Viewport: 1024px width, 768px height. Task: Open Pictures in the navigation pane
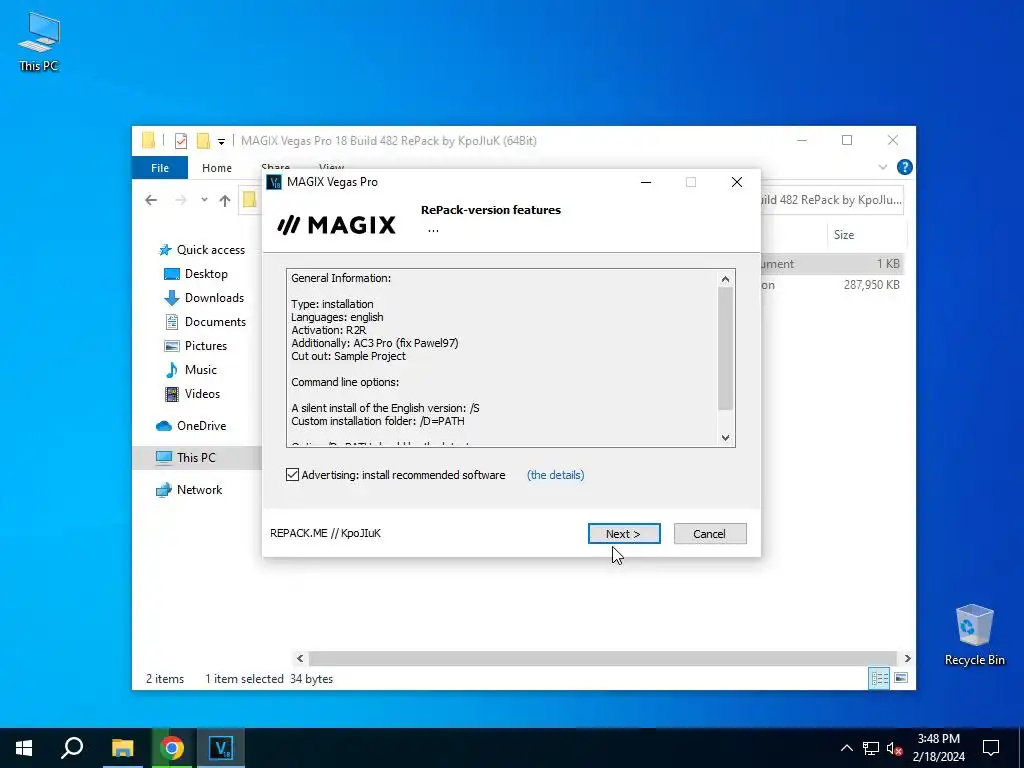[x=195, y=345]
